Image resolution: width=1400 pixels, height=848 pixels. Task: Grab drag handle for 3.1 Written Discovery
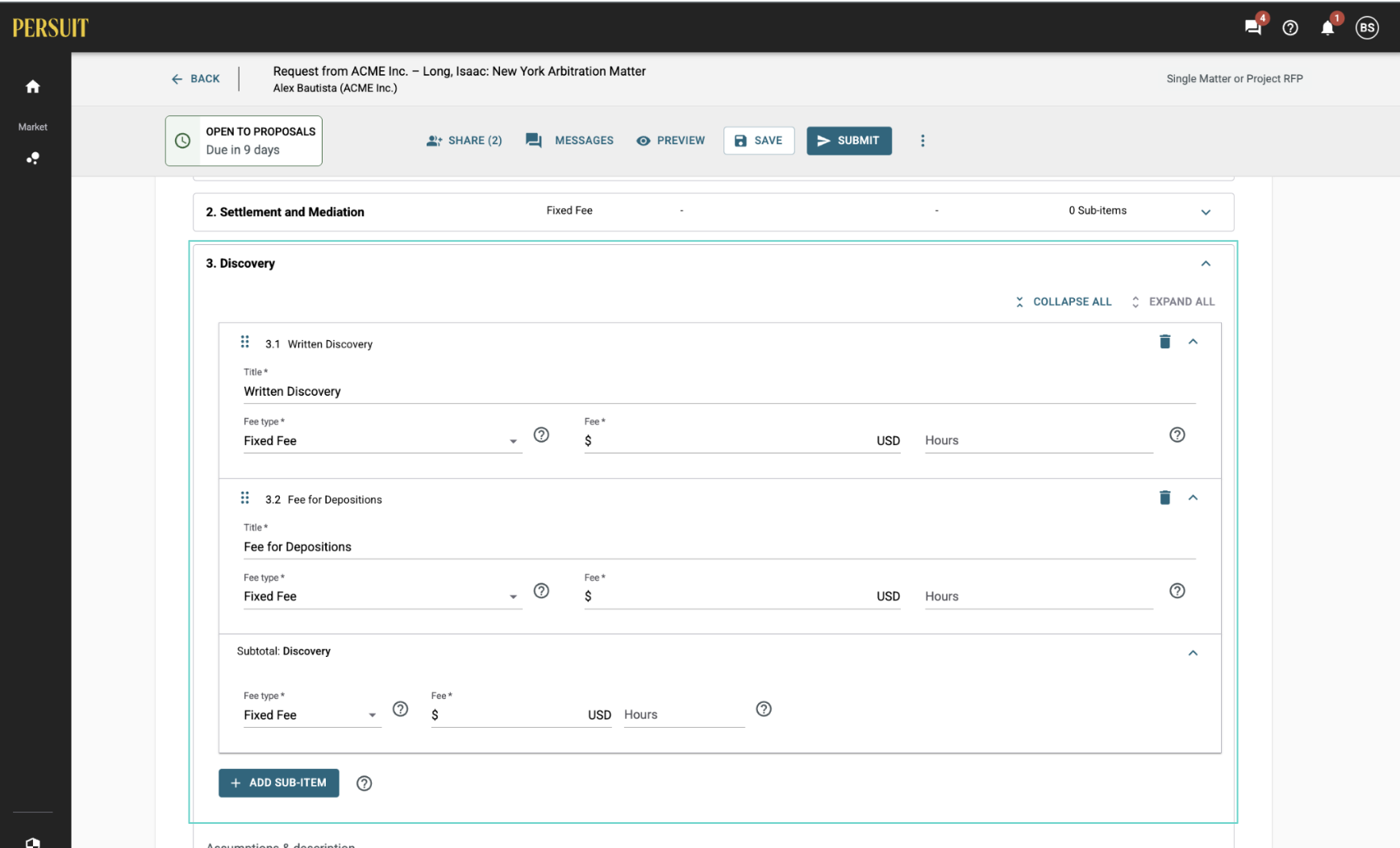[245, 342]
